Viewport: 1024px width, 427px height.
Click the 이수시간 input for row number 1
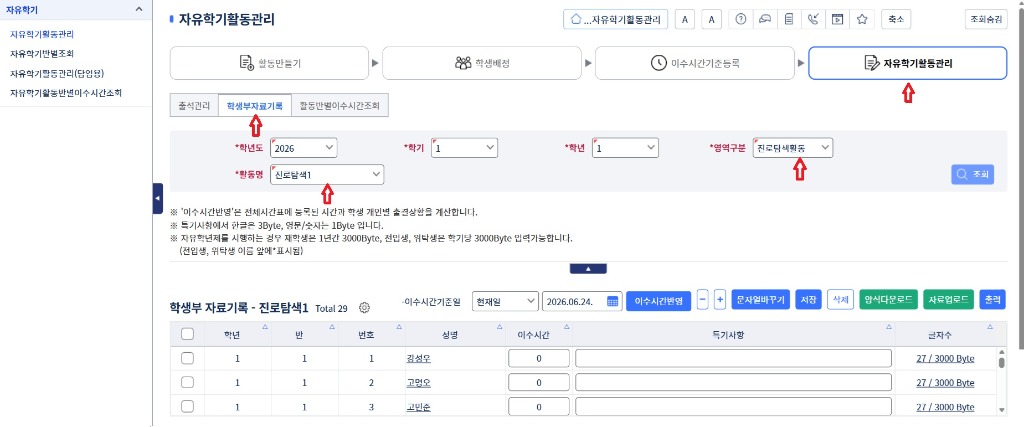[x=539, y=358]
